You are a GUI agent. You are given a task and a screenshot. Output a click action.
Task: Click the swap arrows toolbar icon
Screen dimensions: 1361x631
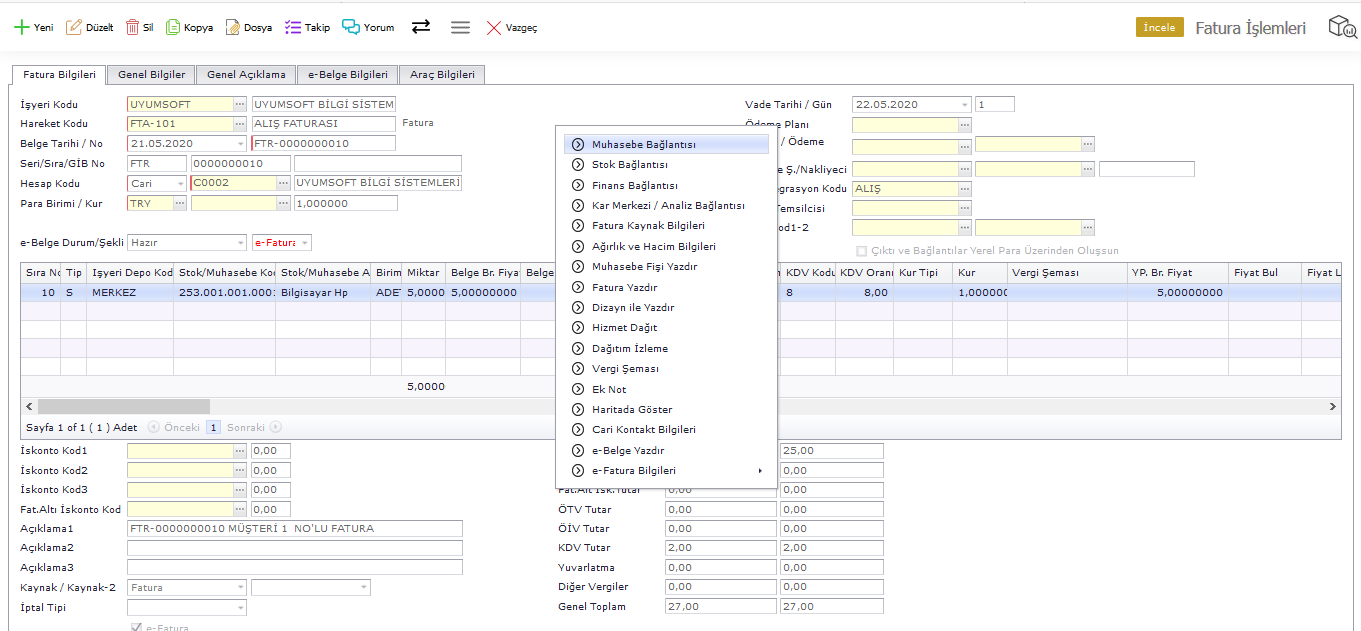coord(421,27)
